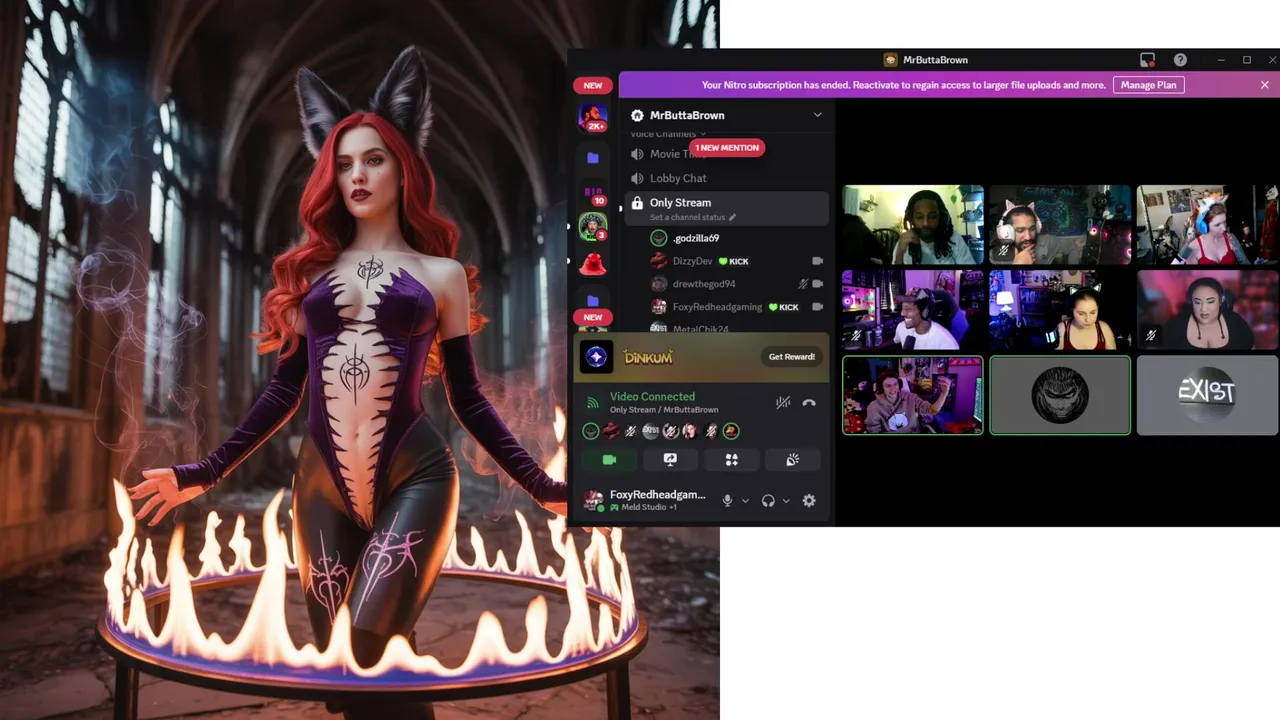
Task: Open the server icon with 2K+ badge
Action: click(x=593, y=117)
